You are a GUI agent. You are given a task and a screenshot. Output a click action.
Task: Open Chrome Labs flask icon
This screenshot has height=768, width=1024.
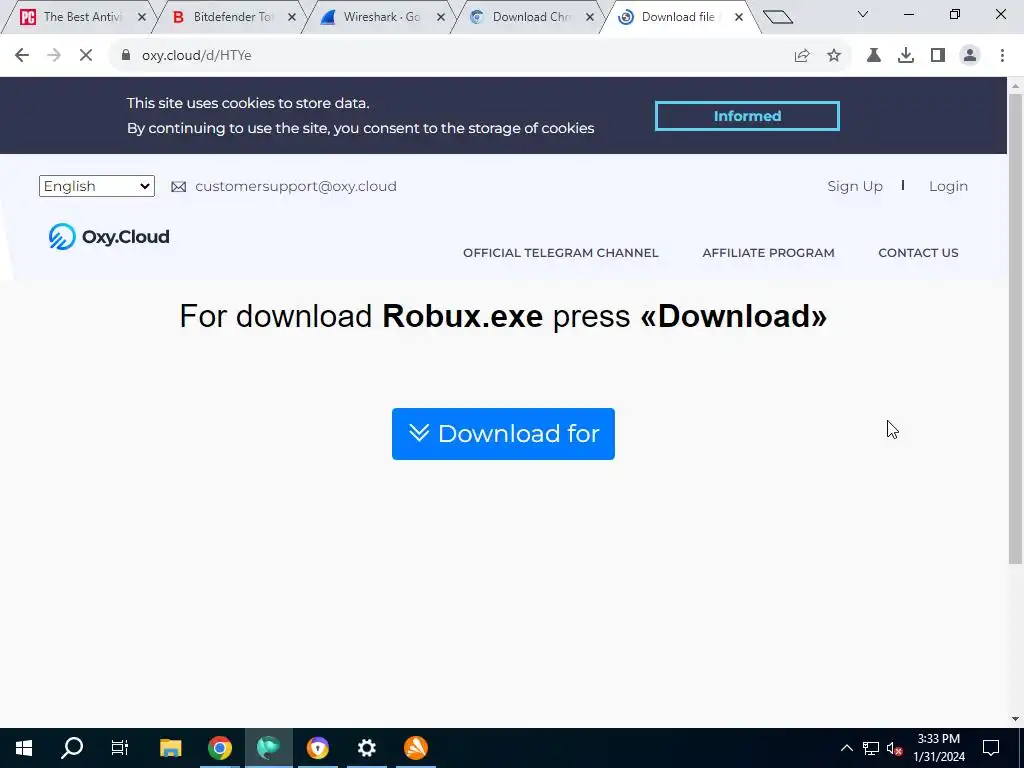click(x=874, y=56)
